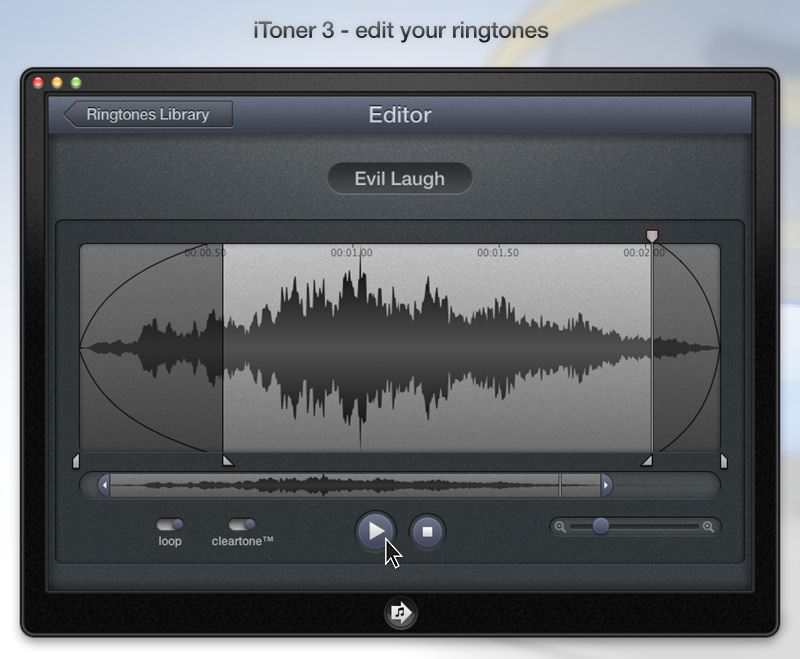Click the mini waveform overview bar
Viewport: 800px width, 659px height.
(355, 485)
